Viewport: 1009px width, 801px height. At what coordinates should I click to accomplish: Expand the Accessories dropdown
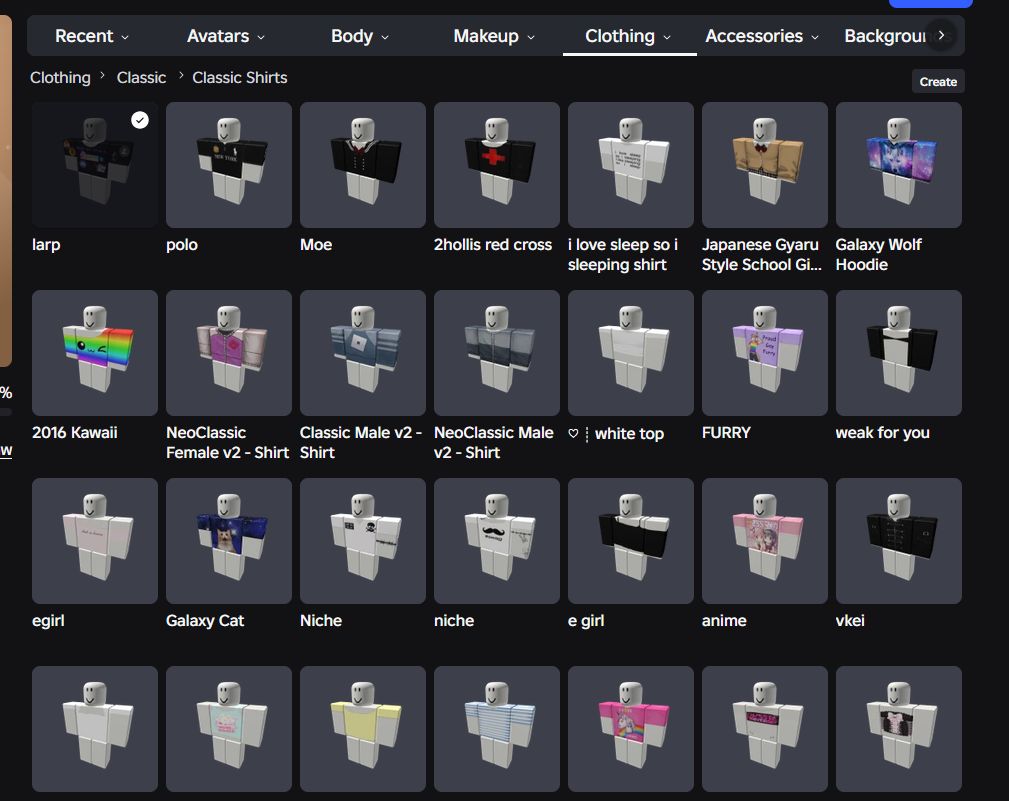[762, 36]
